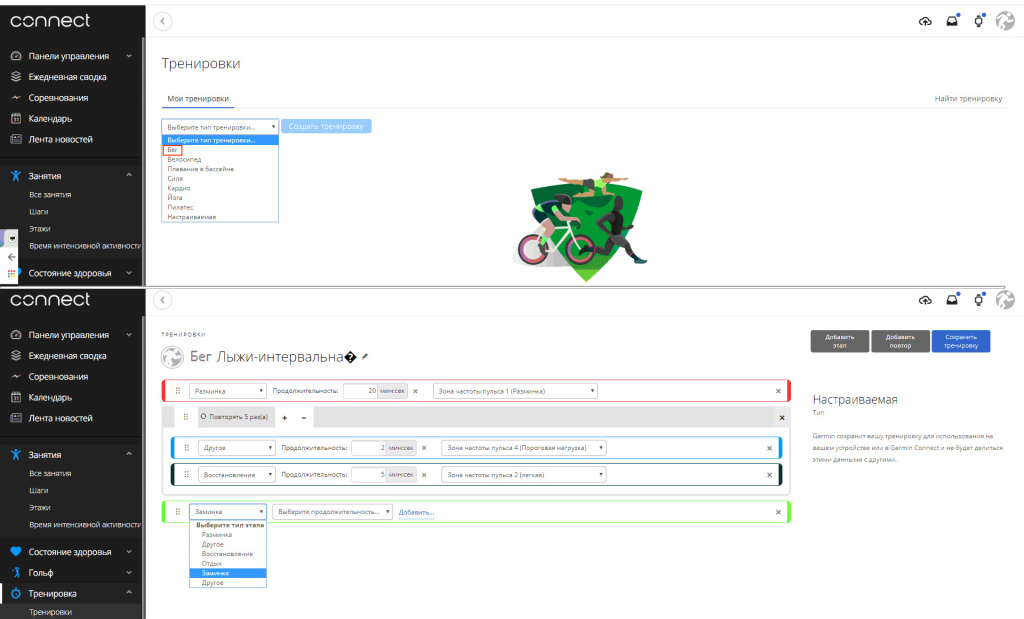The height and width of the screenshot is (619, 1024).
Task: Open the profile avatar in lower screenshot header
Action: click(x=1005, y=300)
